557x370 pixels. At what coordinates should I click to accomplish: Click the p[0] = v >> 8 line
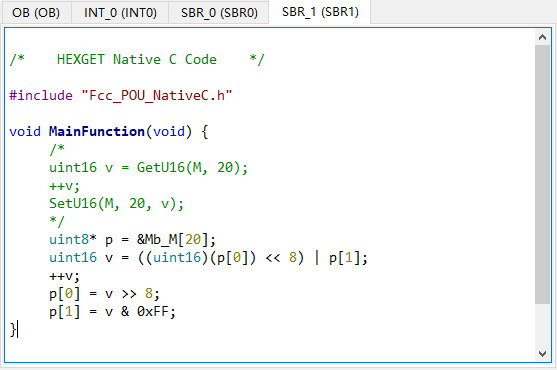point(104,294)
